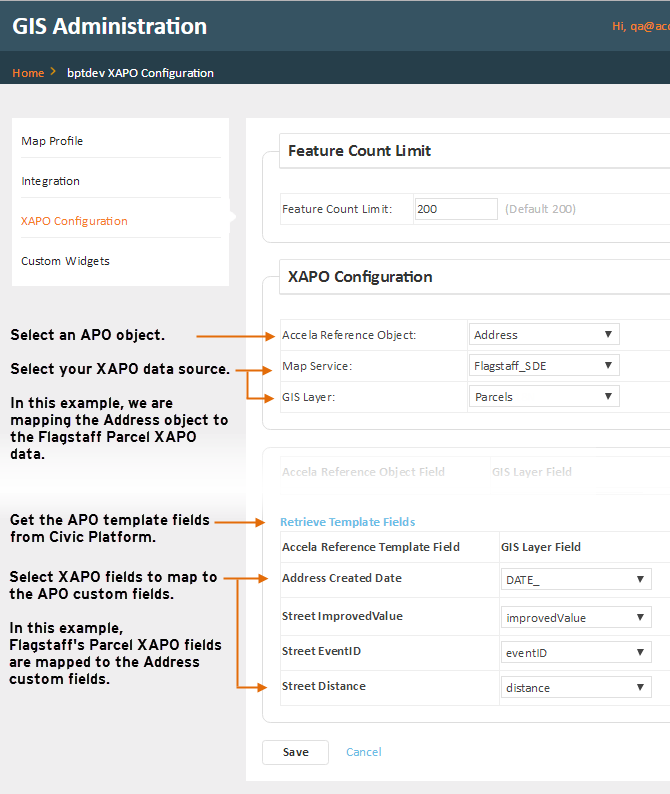Expand the DATE_ field dropdown
The width and height of the screenshot is (670, 794).
[576, 579]
